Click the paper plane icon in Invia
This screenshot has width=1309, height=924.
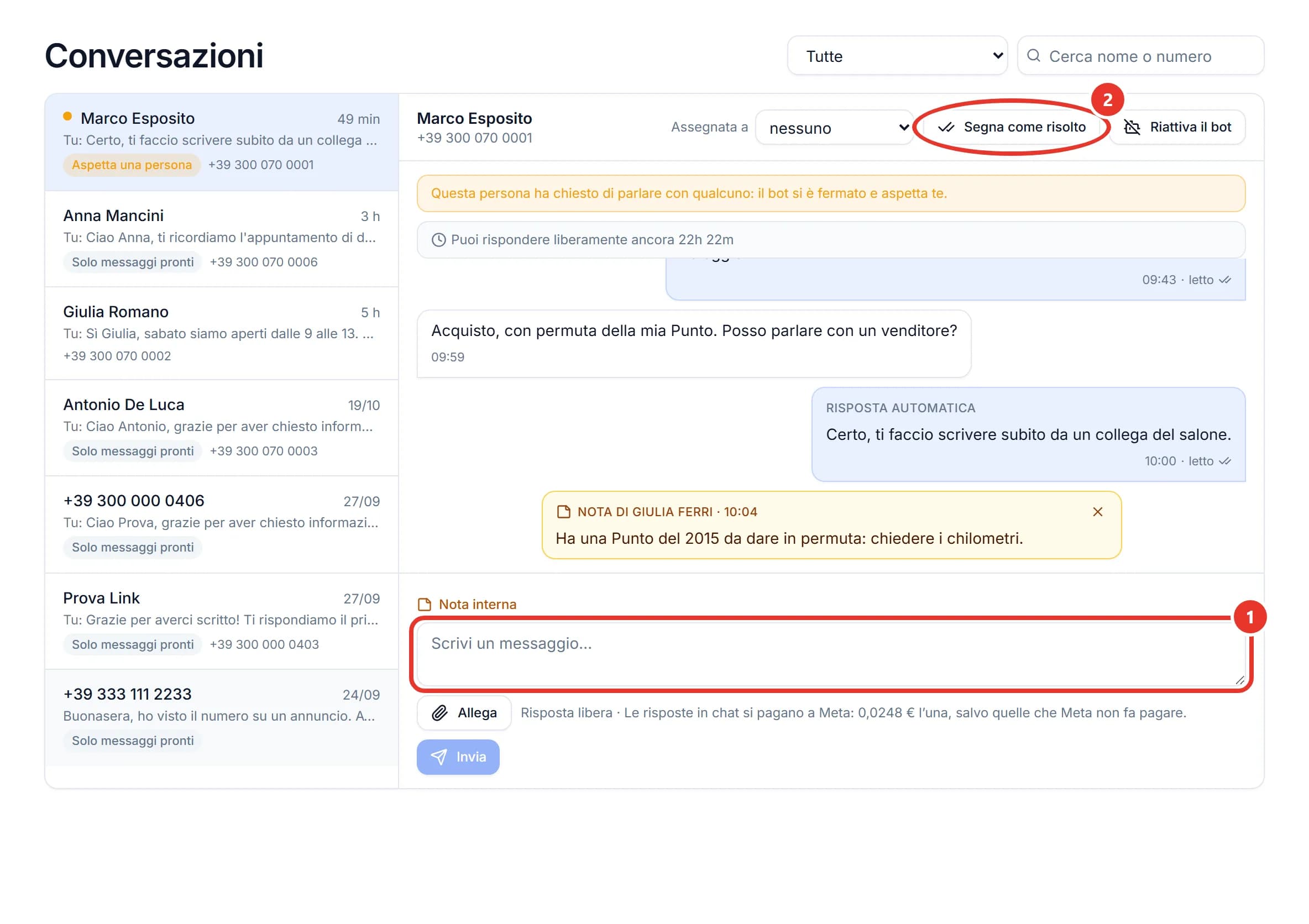(x=439, y=757)
